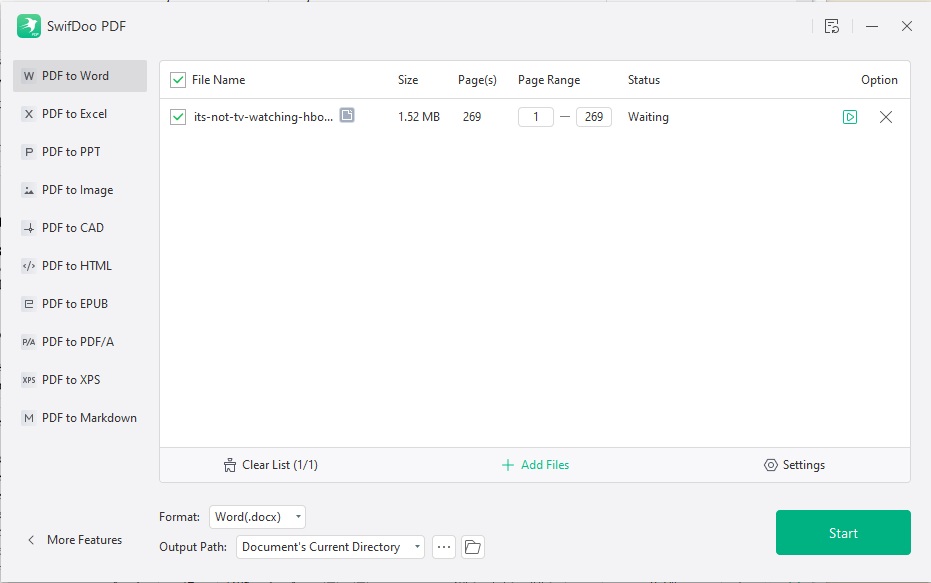The height and width of the screenshot is (583, 931).
Task: Minimize the SwifDoo PDF window
Action: coord(872,26)
